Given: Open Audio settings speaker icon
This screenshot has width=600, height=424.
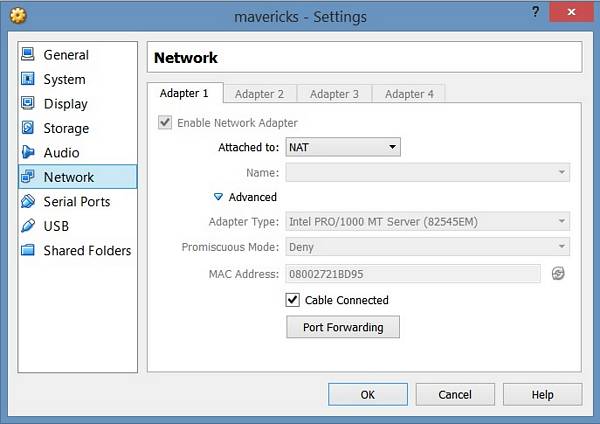Looking at the screenshot, I should point(27,153).
